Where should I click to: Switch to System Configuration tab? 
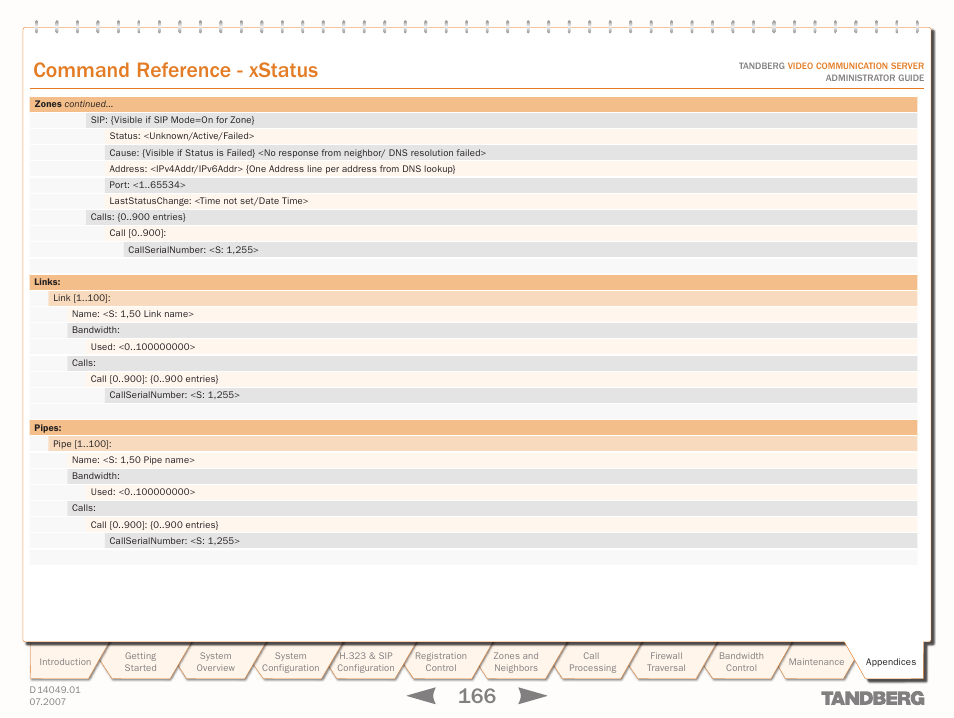pos(290,661)
